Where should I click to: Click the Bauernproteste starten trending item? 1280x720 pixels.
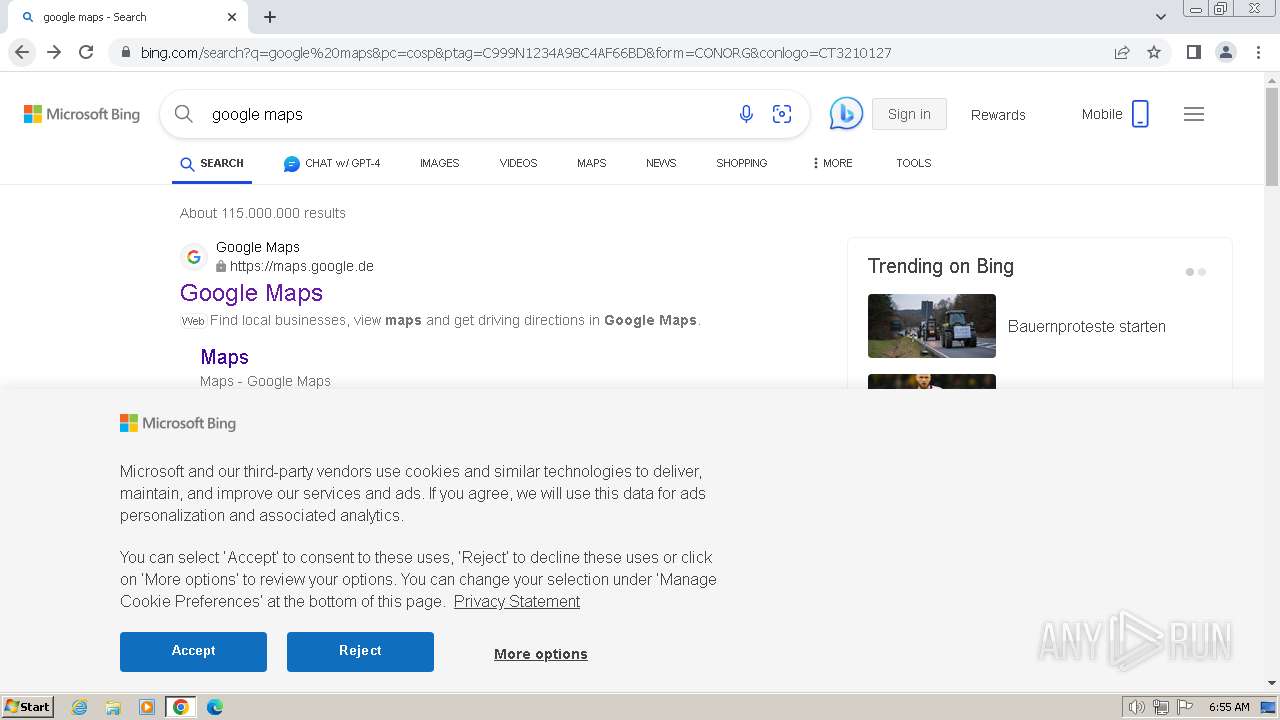click(1086, 326)
